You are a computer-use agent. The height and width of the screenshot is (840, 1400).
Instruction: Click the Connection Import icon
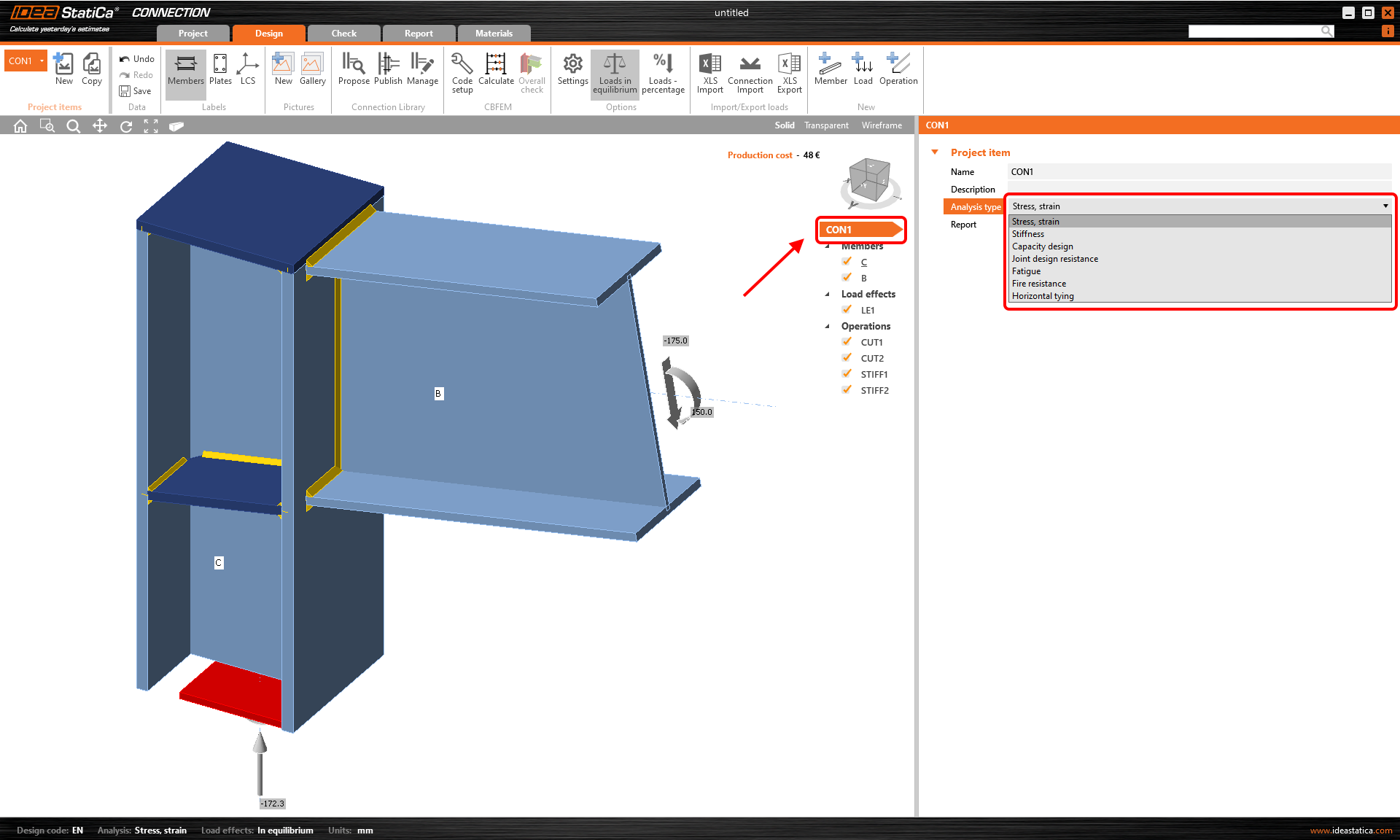pos(750,71)
